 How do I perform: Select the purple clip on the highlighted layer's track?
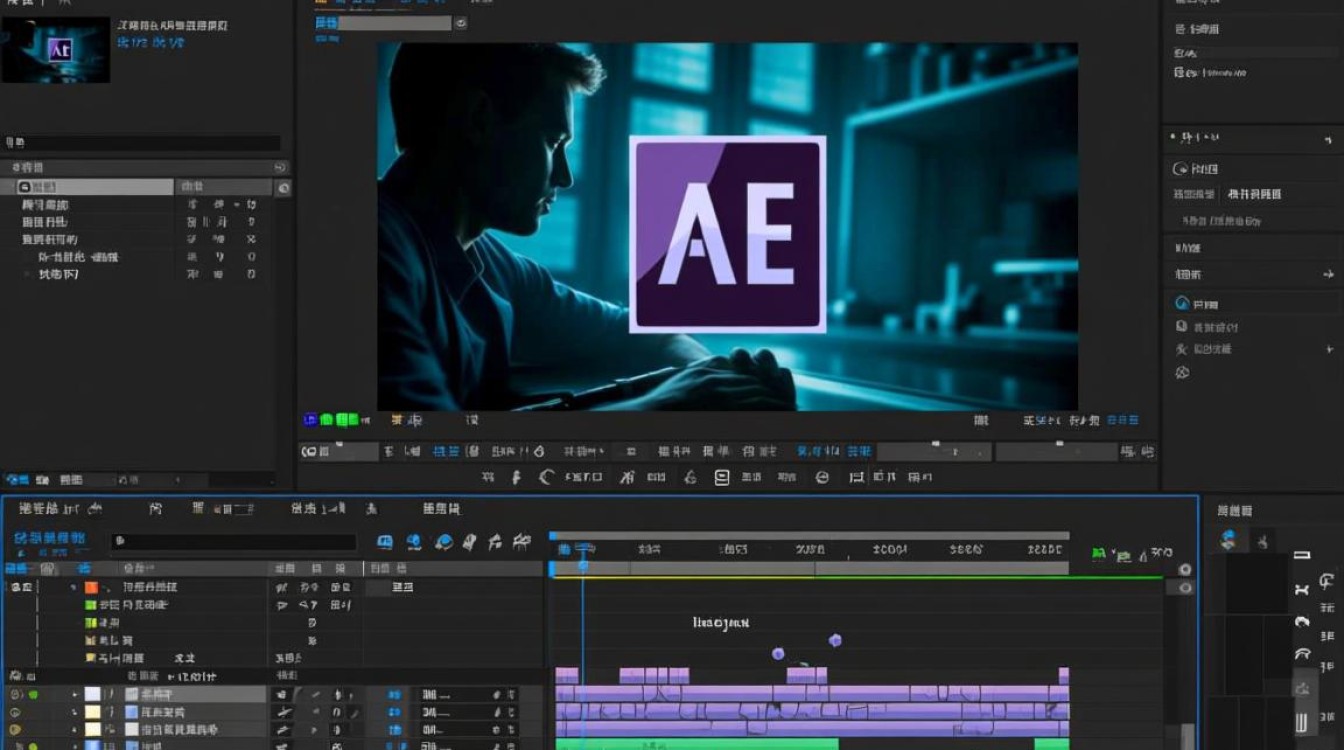point(812,693)
